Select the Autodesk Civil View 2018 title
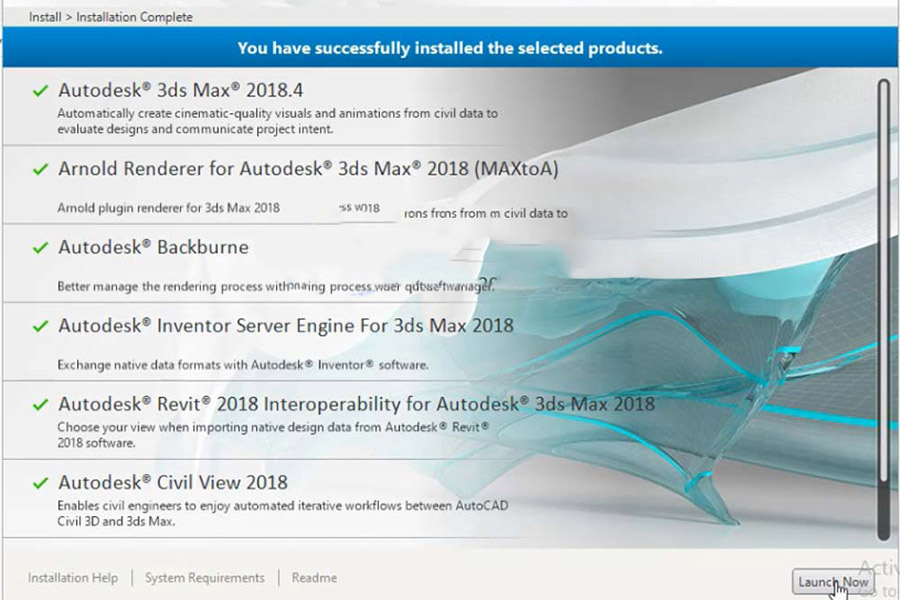The width and height of the screenshot is (900, 600). (x=173, y=482)
